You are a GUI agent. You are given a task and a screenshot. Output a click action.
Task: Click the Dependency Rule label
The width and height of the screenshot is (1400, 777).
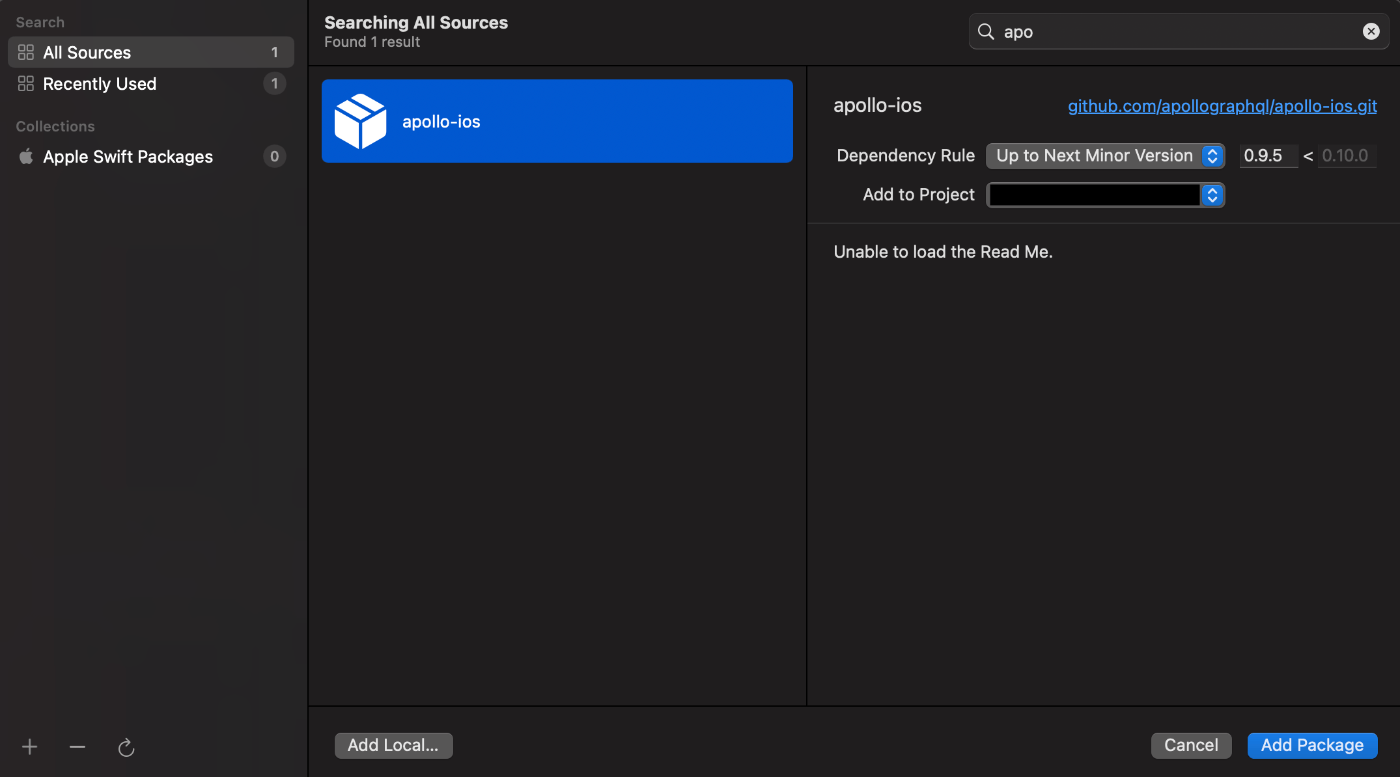pyautogui.click(x=906, y=156)
